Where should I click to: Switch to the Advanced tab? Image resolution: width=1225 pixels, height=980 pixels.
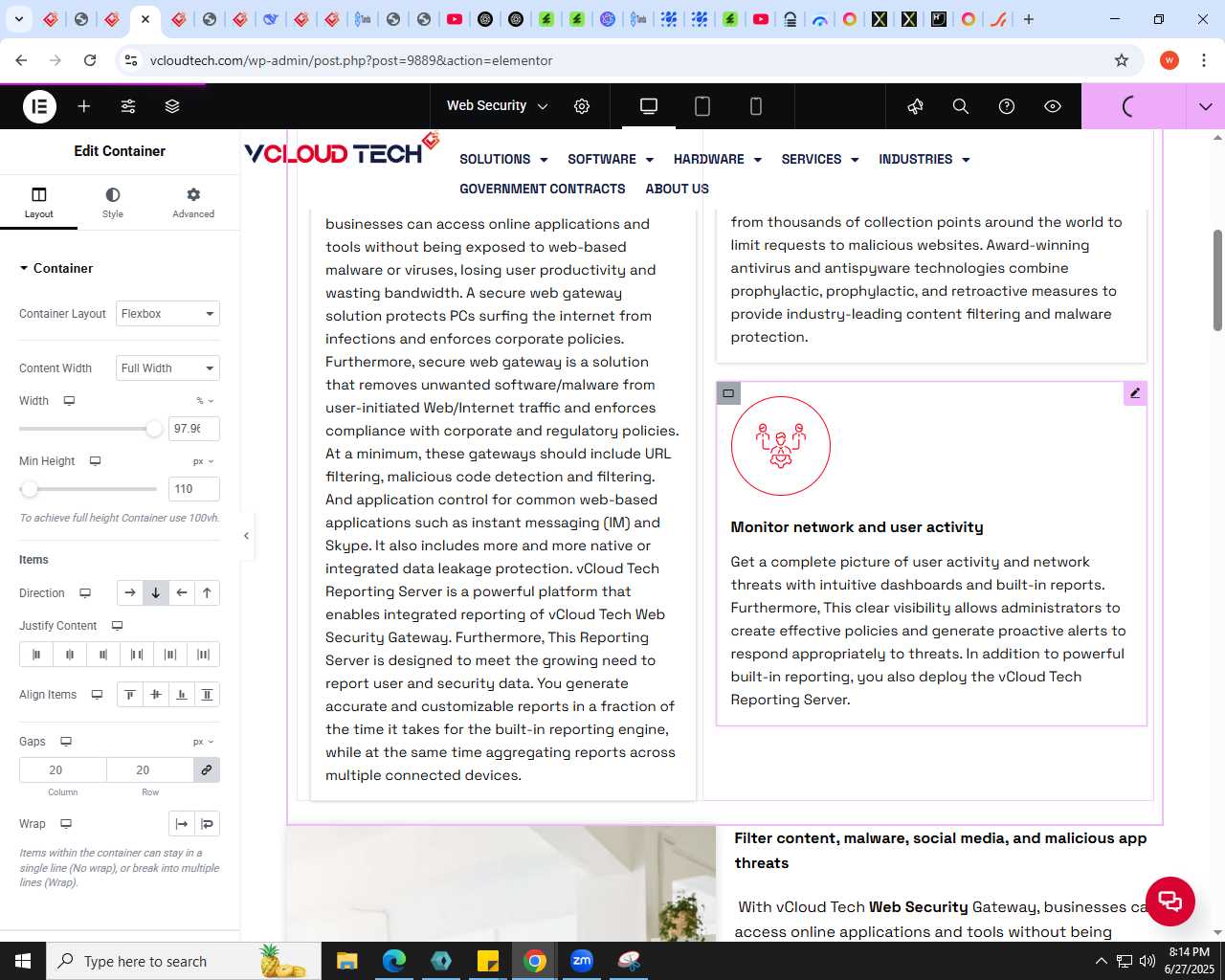pyautogui.click(x=193, y=203)
